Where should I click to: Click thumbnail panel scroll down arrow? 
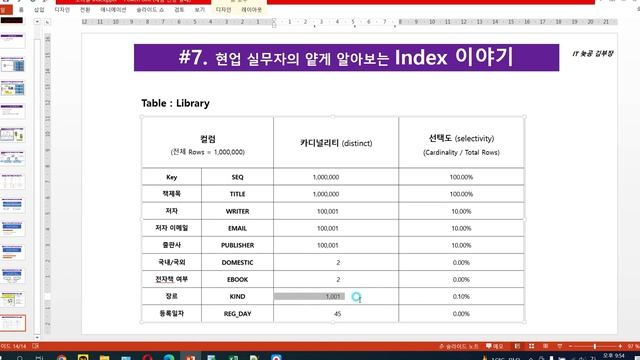coord(37,338)
